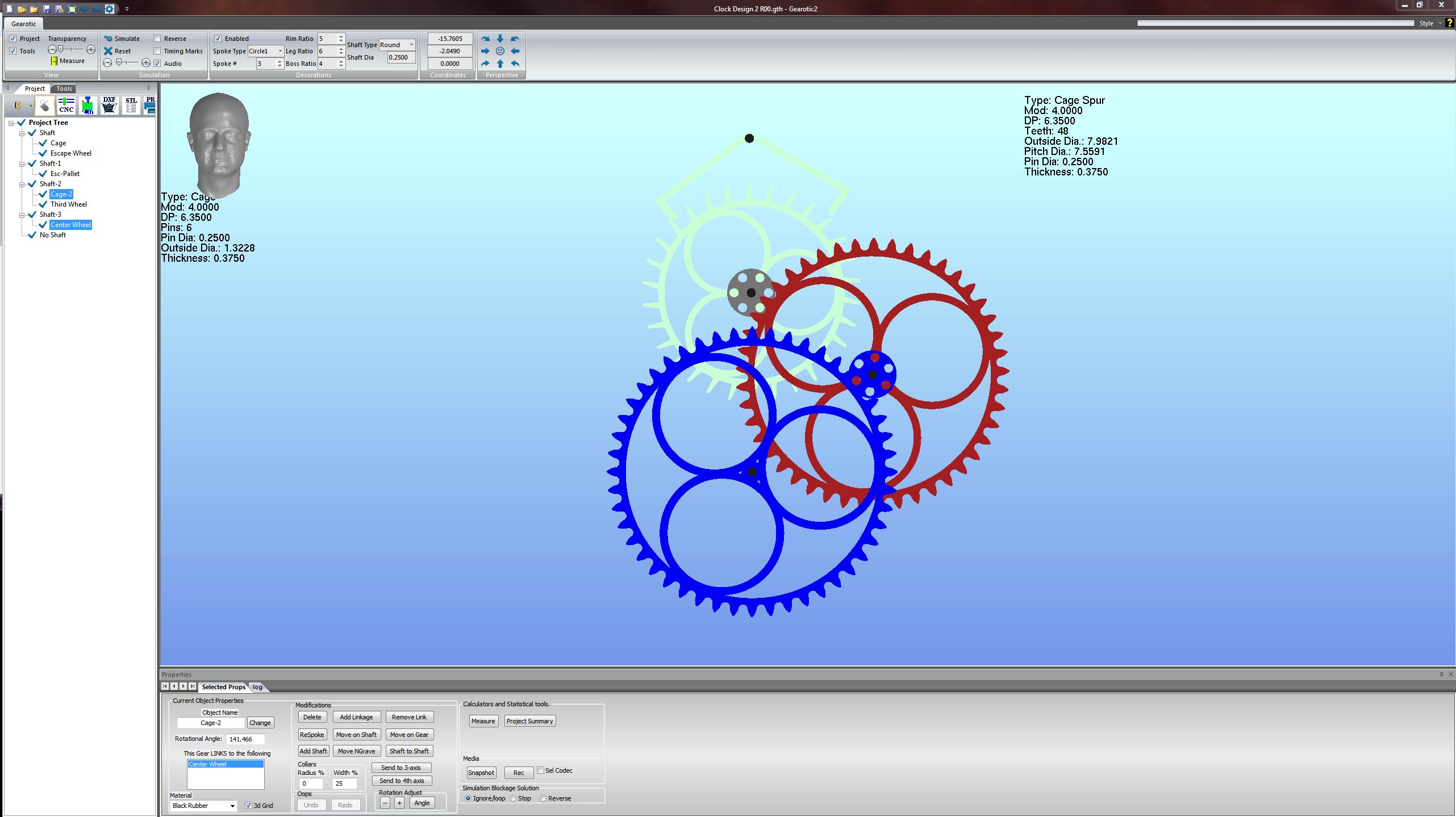Click the yellow Measure ruler icon
Viewport: 1456px width, 817px height.
coord(54,61)
